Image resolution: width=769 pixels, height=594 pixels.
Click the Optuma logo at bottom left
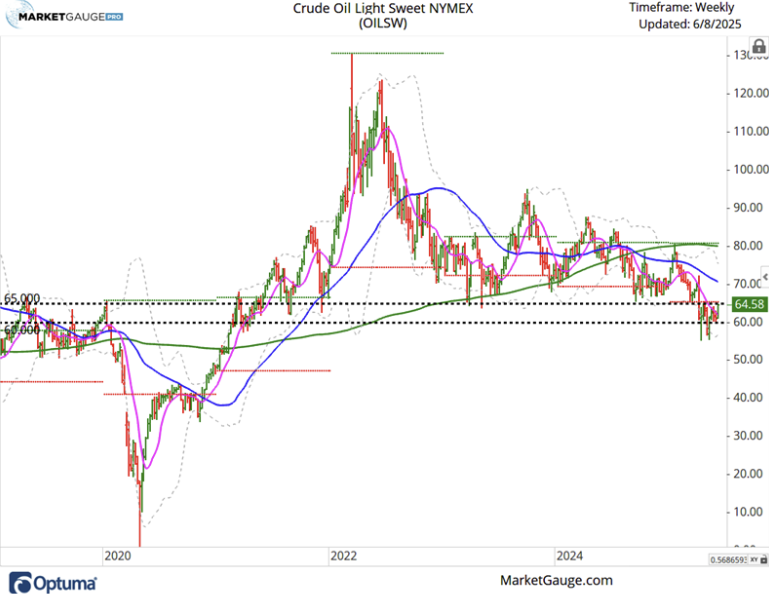coord(54,582)
